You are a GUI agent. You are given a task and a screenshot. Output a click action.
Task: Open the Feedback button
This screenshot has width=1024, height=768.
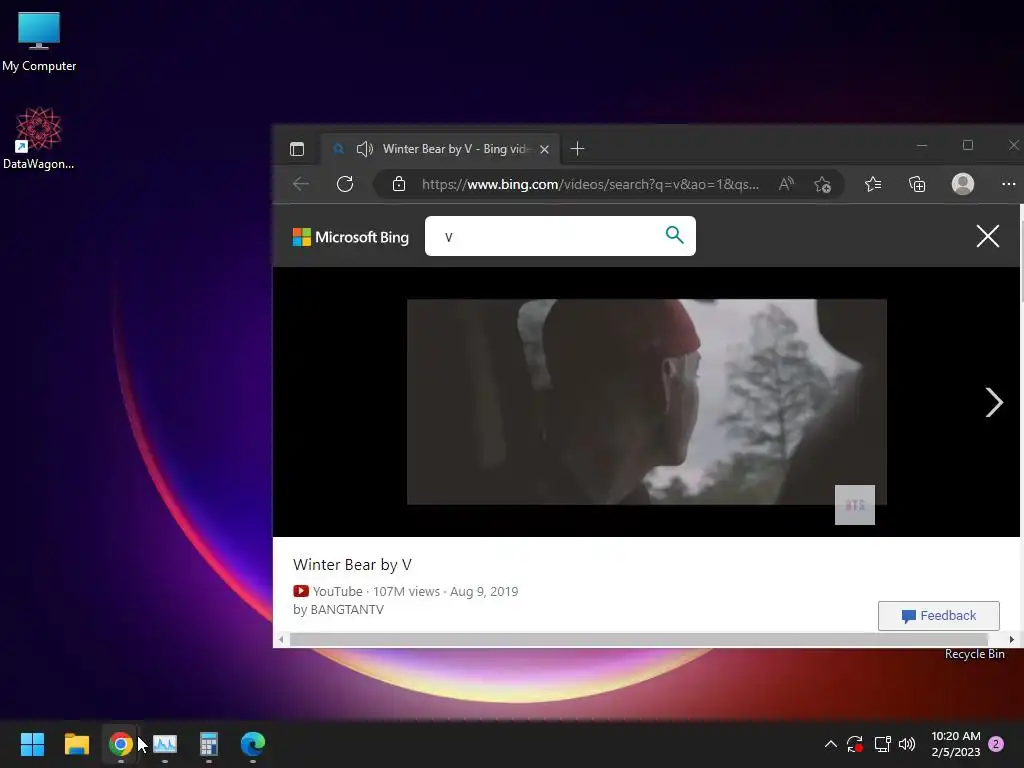tap(938, 616)
